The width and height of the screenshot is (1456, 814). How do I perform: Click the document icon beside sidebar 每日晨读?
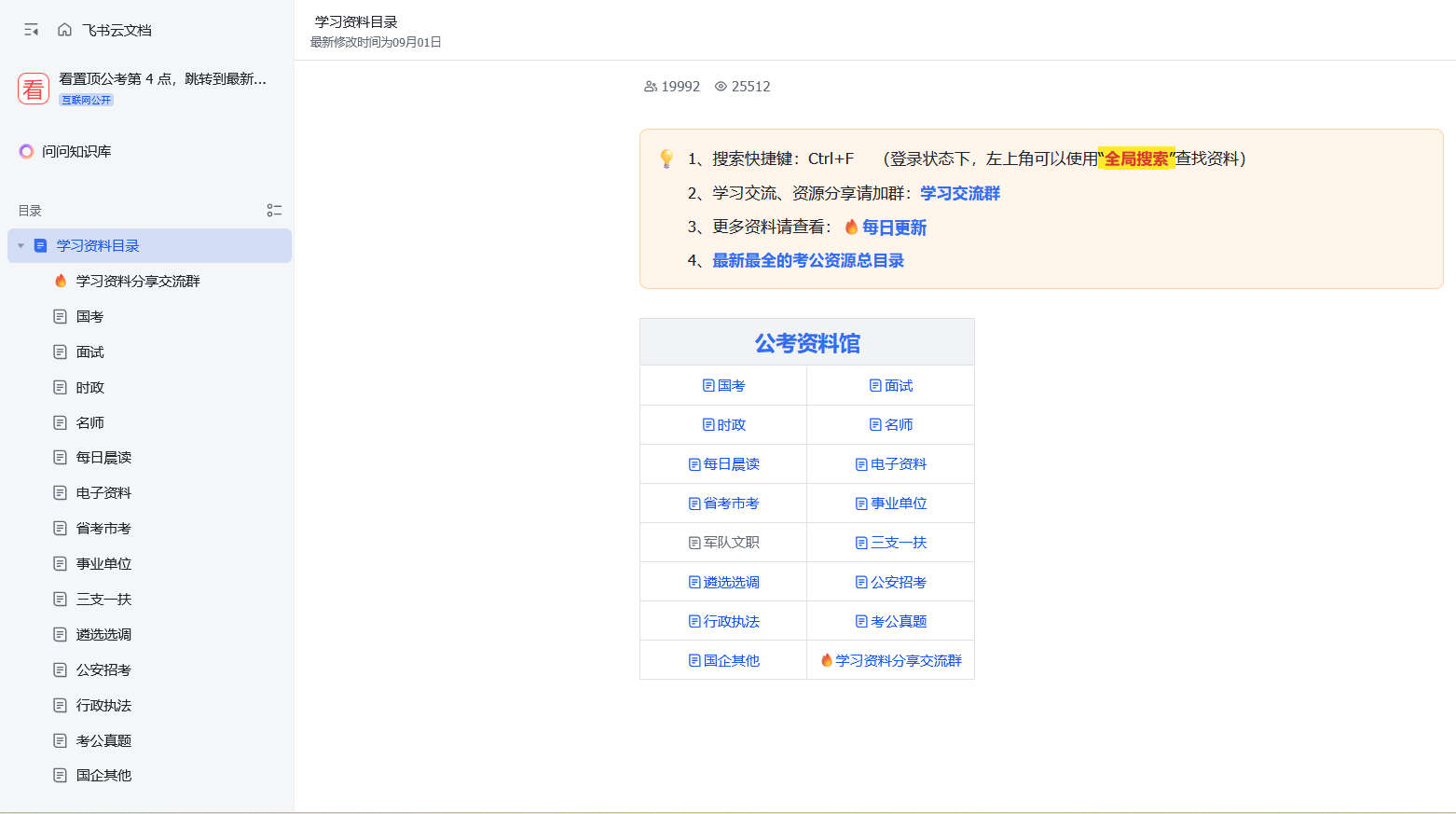pyautogui.click(x=60, y=458)
